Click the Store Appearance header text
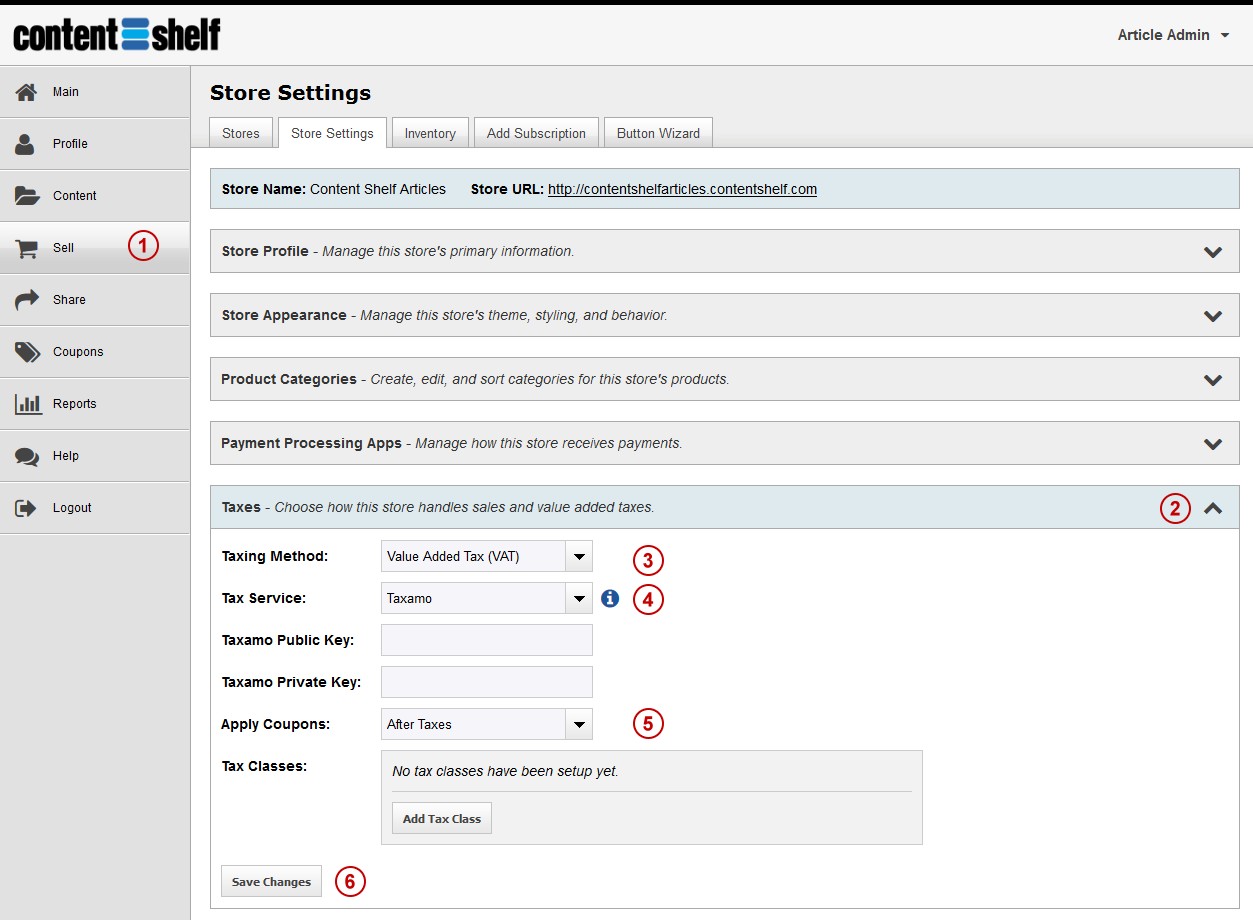 click(x=284, y=315)
